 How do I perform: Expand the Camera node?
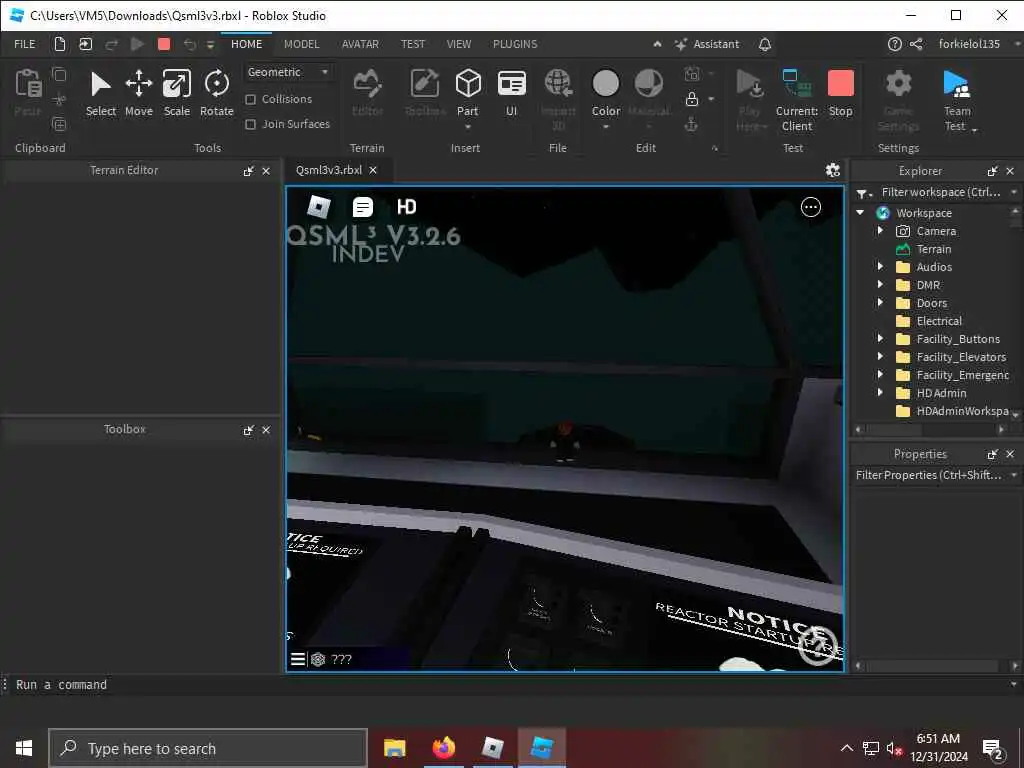click(x=880, y=231)
